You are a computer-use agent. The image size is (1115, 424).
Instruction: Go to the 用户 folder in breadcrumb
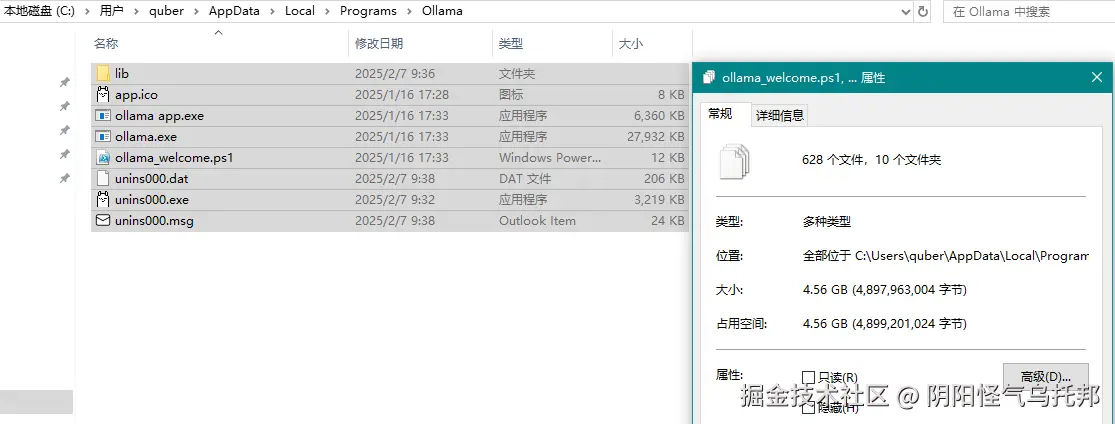[112, 11]
